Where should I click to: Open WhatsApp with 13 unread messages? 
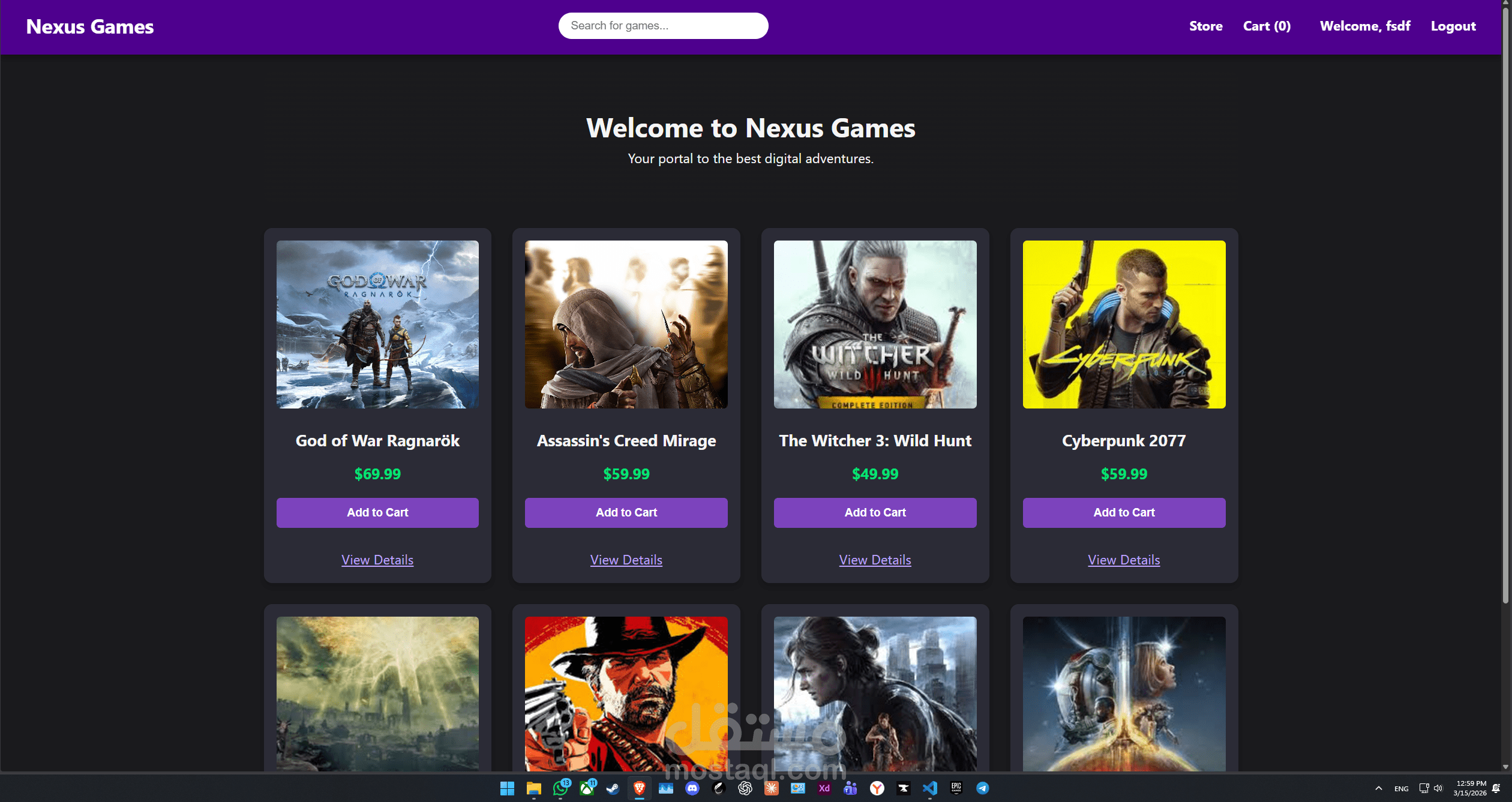click(x=561, y=788)
